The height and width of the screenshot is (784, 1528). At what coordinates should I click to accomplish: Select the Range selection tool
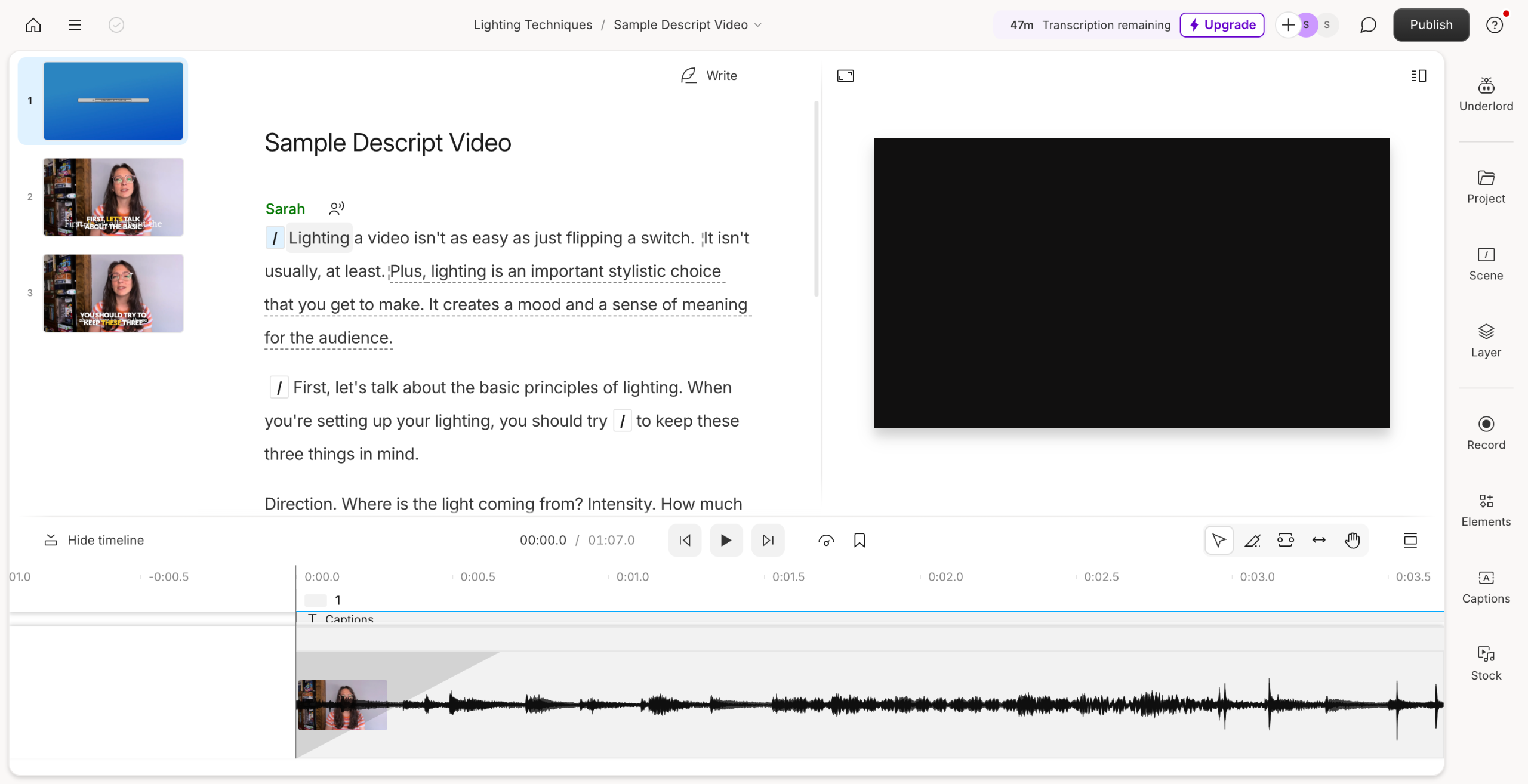point(1285,540)
